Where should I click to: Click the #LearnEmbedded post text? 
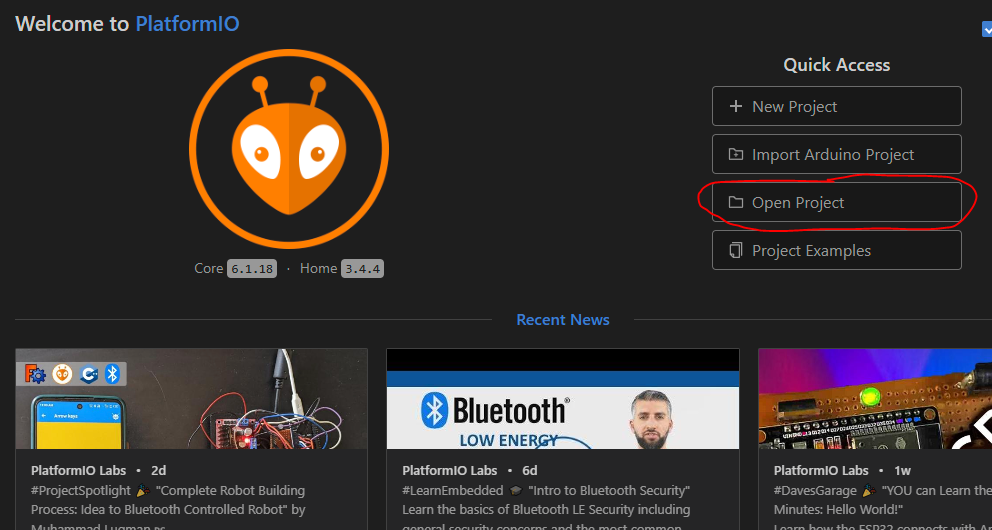tap(546, 508)
